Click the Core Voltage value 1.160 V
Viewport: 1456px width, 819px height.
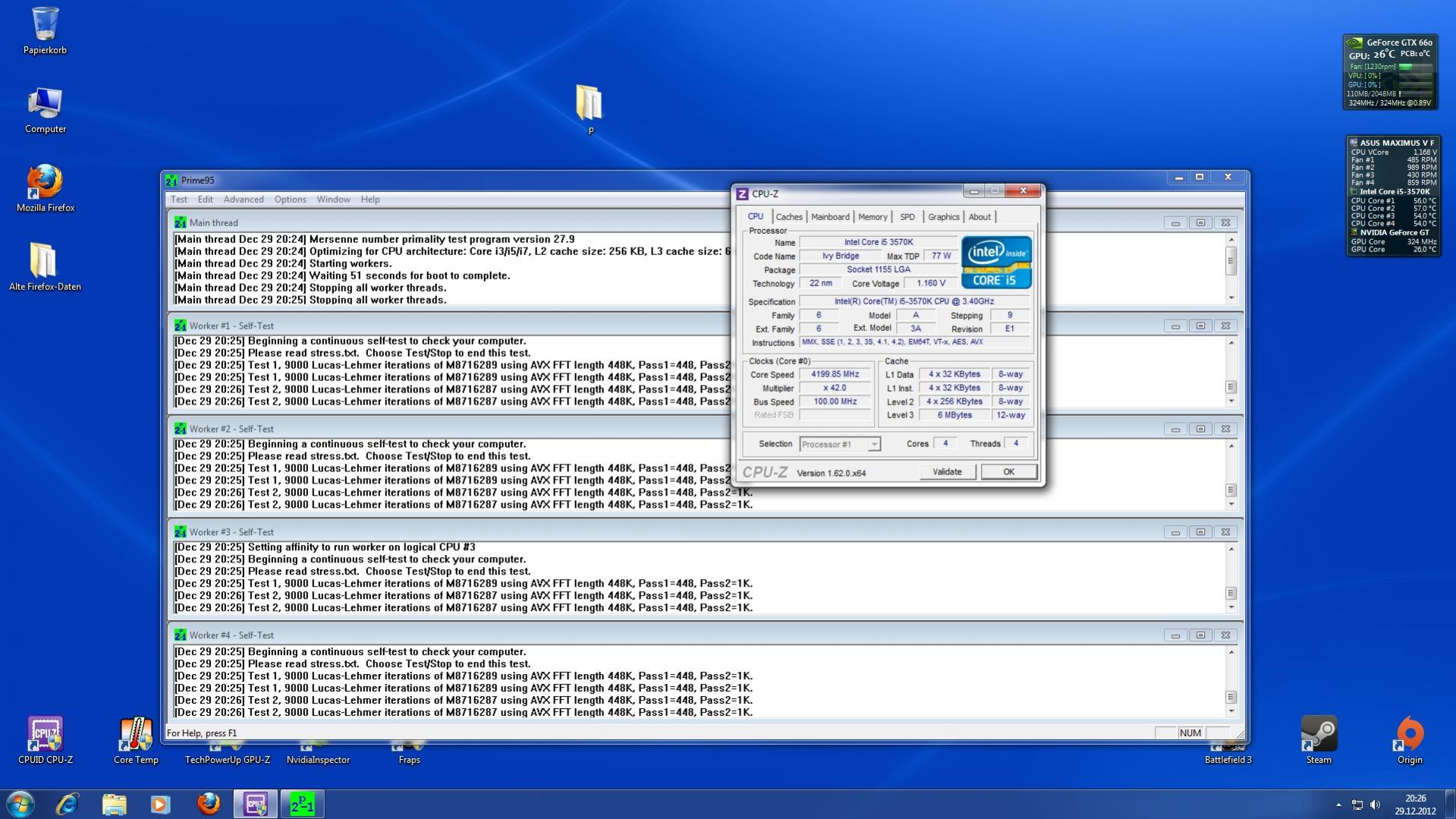(930, 283)
